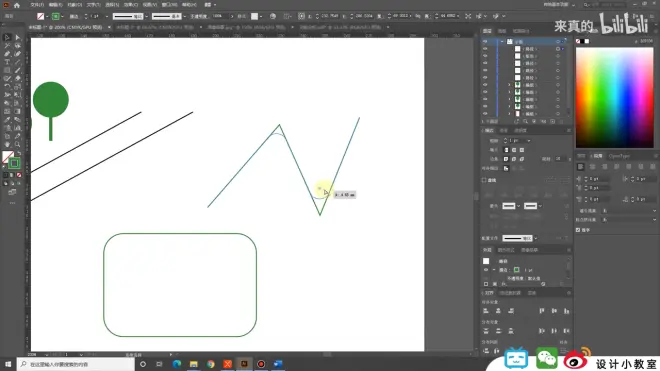Select the Direct Selection tool
The height and width of the screenshot is (371, 660).
pyautogui.click(x=17, y=37)
